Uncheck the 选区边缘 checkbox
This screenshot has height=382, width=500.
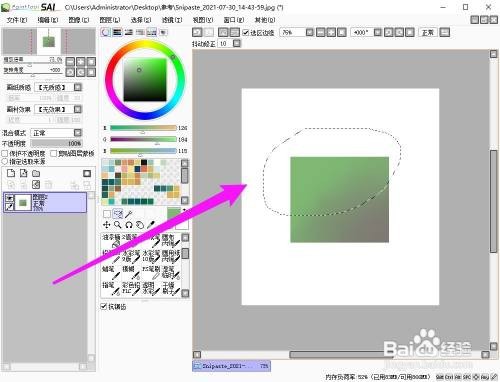click(246, 32)
